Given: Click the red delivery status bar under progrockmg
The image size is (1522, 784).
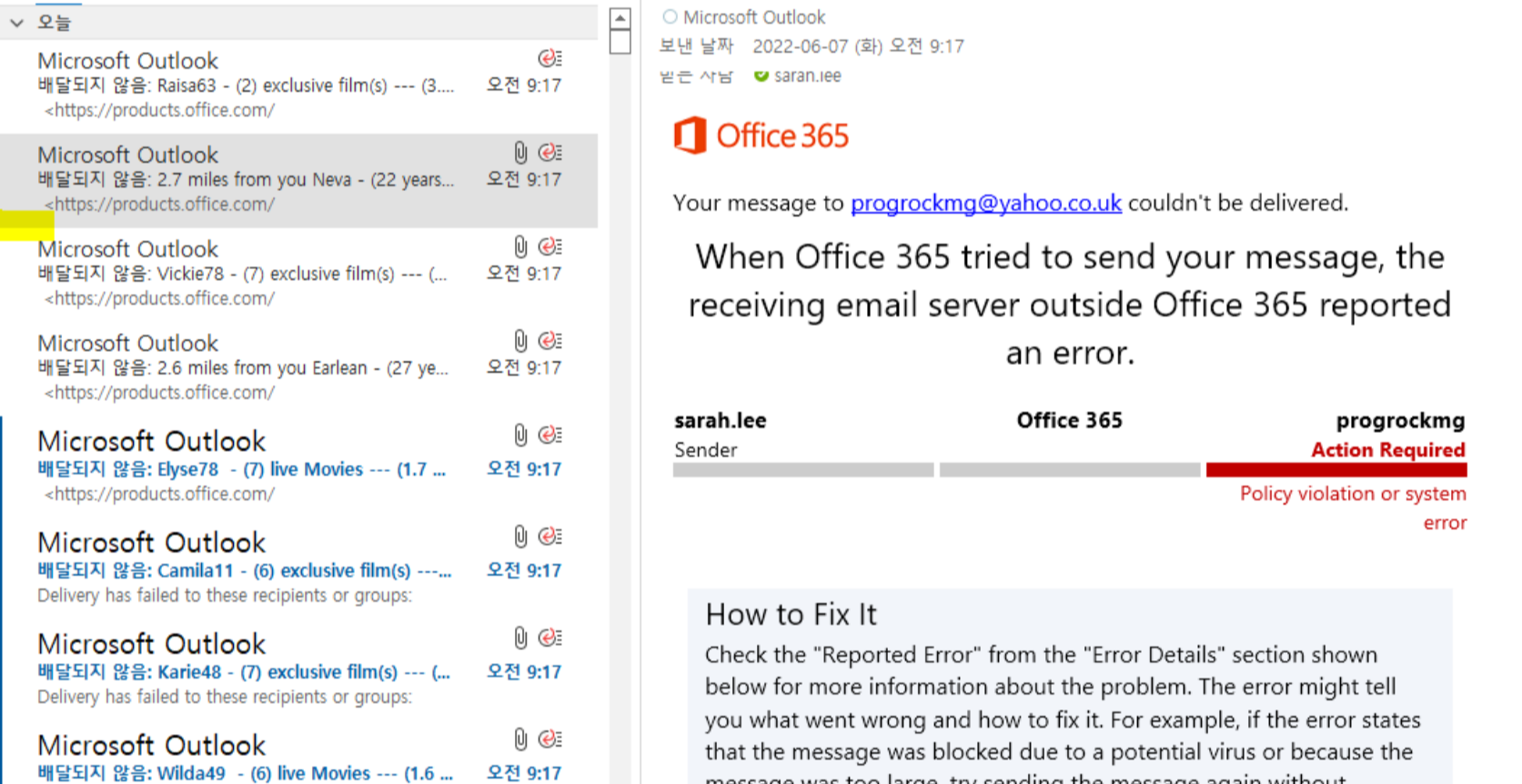Looking at the screenshot, I should point(1336,470).
